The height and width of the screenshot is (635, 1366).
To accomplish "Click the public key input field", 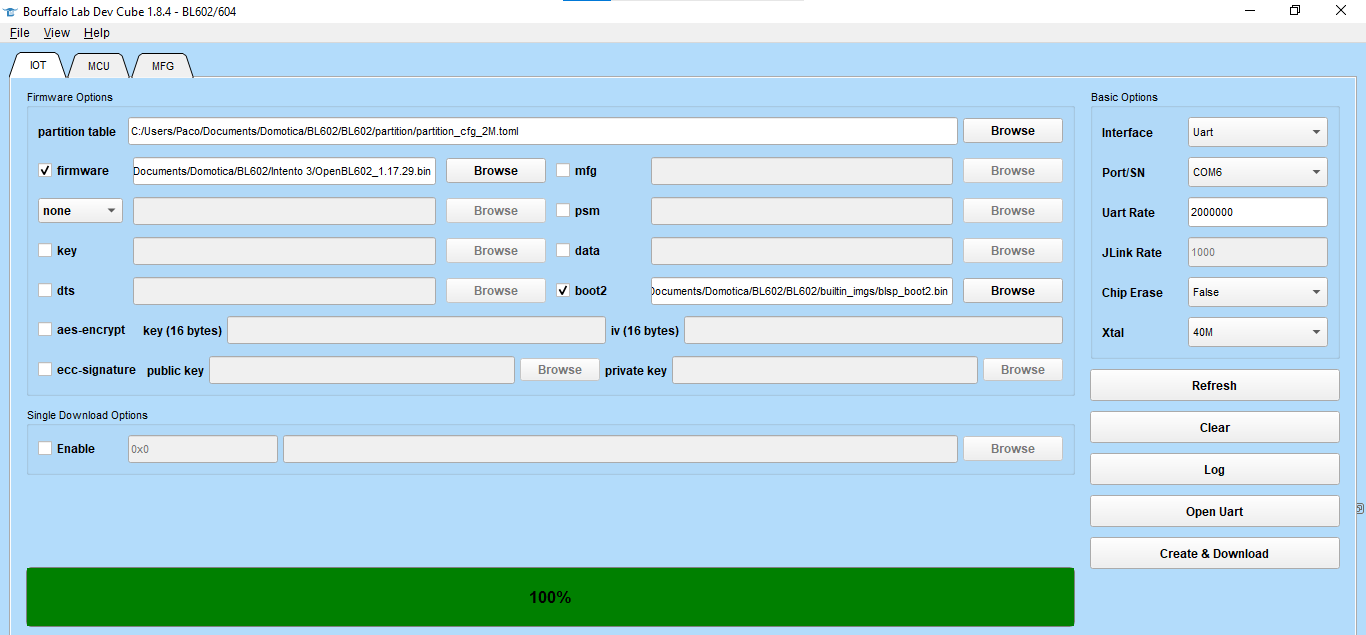I will (x=362, y=370).
